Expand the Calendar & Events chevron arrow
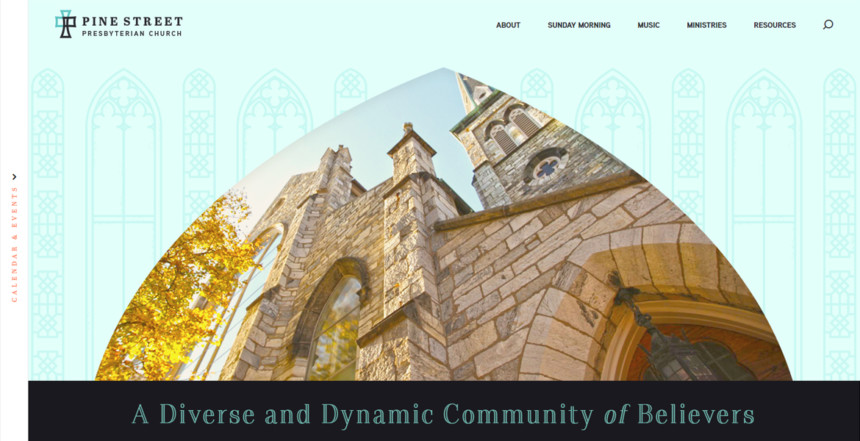Screen dimensions: 860x441 point(14,177)
